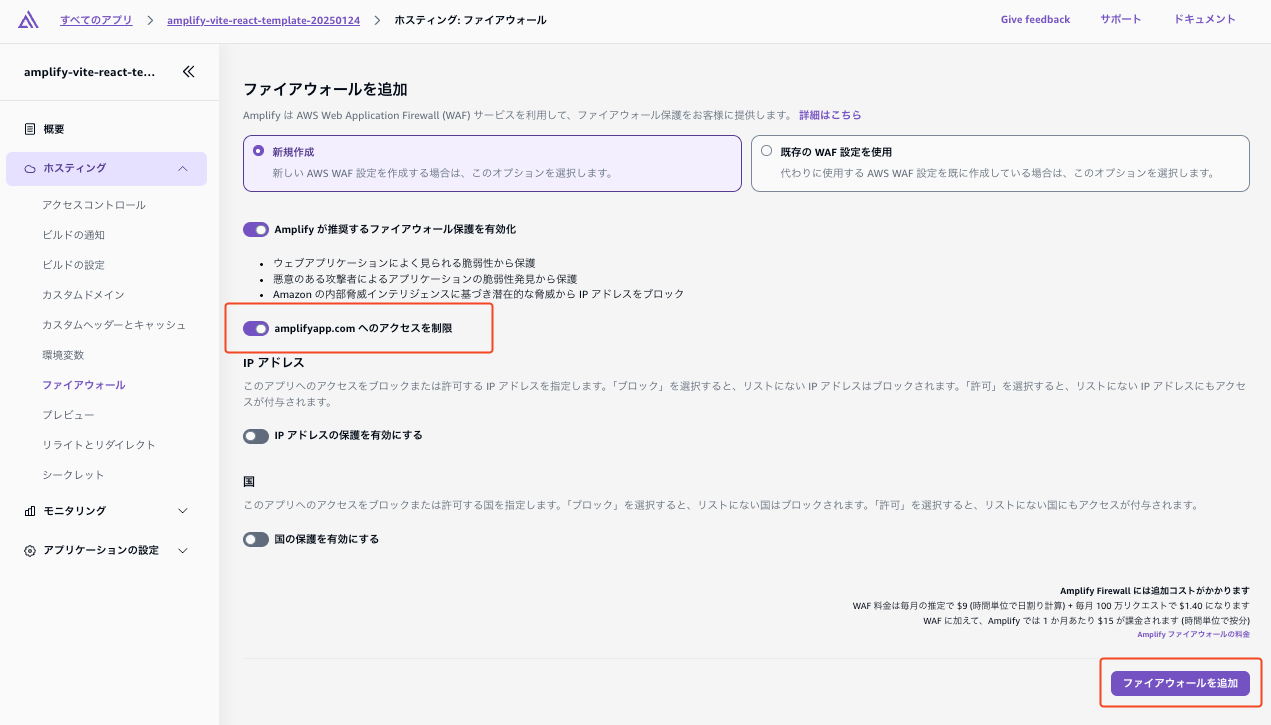Open カスタムヘッダーとキャッシュ in the sidebar
The height and width of the screenshot is (725, 1271).
(x=114, y=325)
